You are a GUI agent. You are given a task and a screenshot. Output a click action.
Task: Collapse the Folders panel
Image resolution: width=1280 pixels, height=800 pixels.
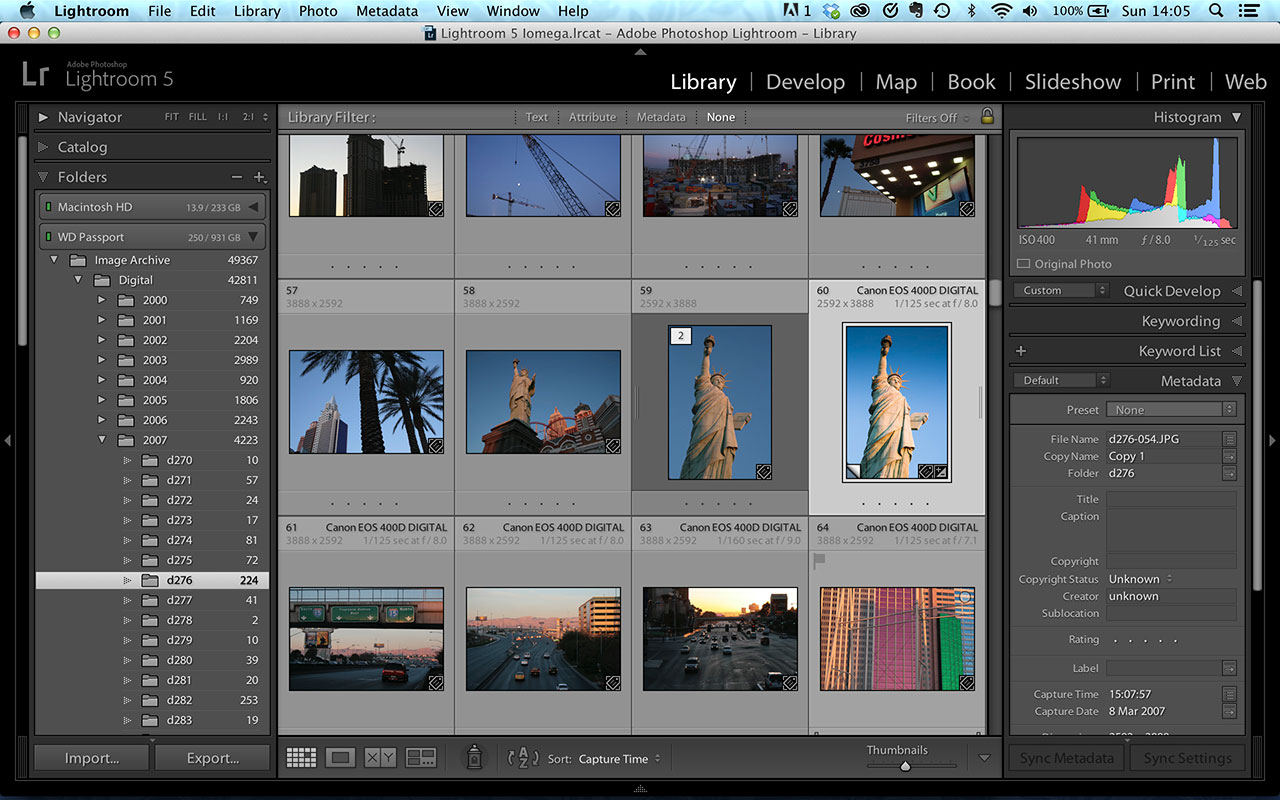(43, 177)
